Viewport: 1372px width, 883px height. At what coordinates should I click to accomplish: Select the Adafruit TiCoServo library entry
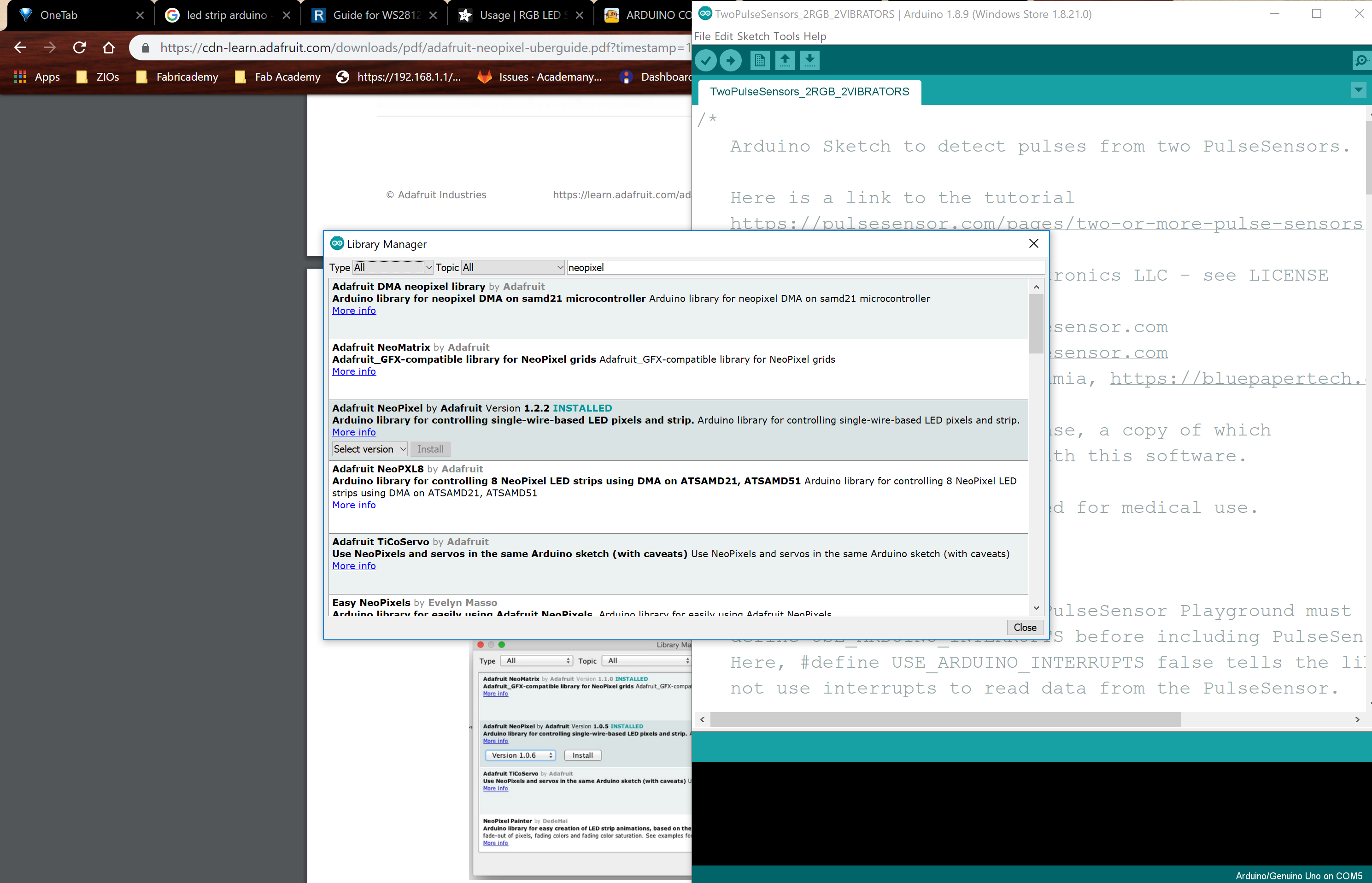coord(679,564)
